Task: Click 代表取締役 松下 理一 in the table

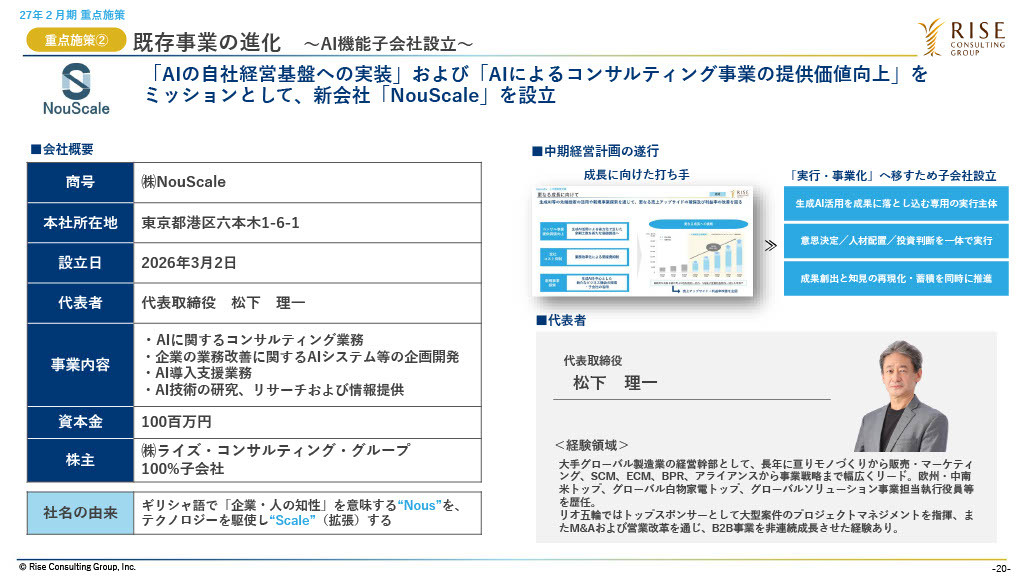Action: [x=223, y=303]
